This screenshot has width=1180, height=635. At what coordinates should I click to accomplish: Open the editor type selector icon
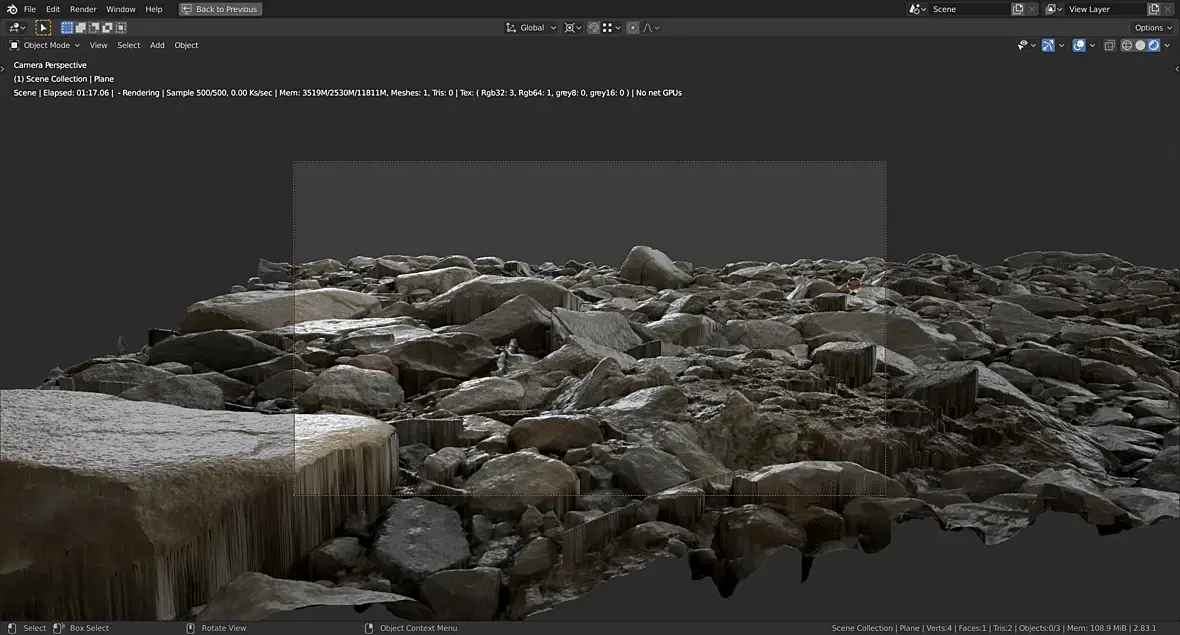[x=15, y=28]
